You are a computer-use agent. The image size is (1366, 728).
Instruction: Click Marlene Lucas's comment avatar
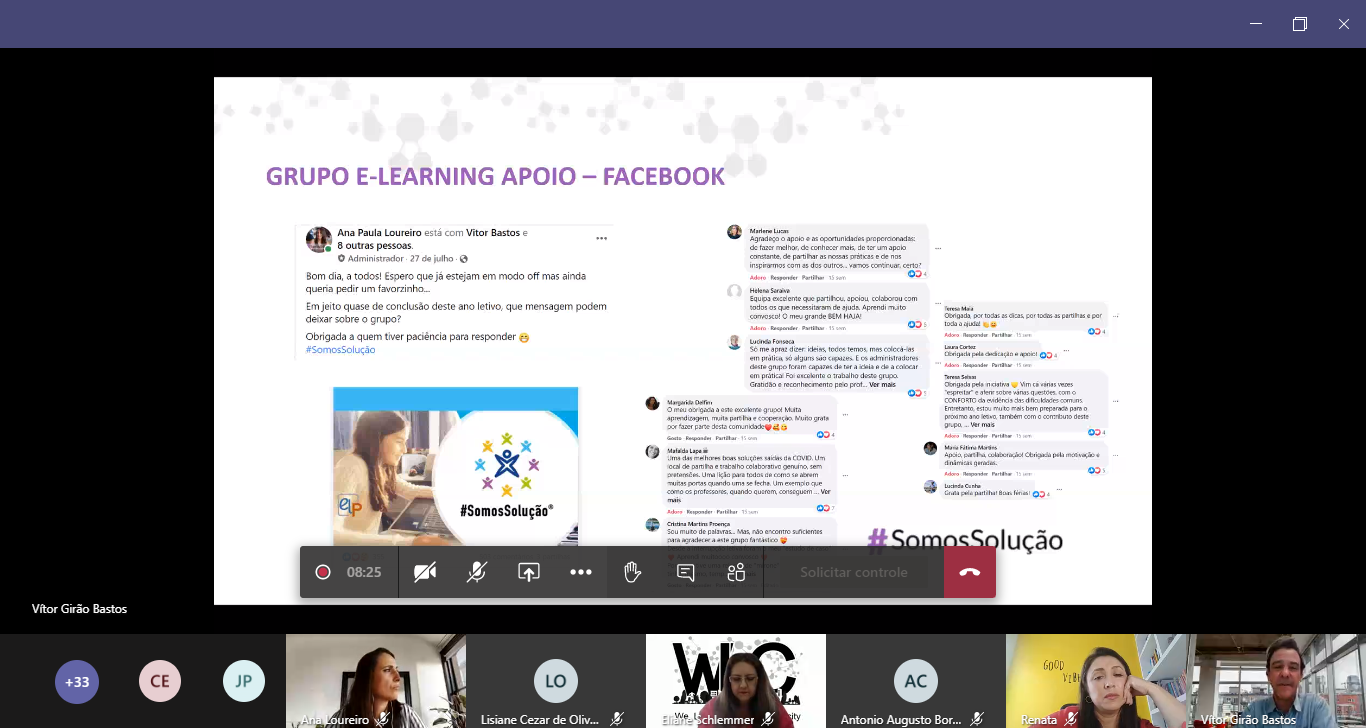point(734,232)
